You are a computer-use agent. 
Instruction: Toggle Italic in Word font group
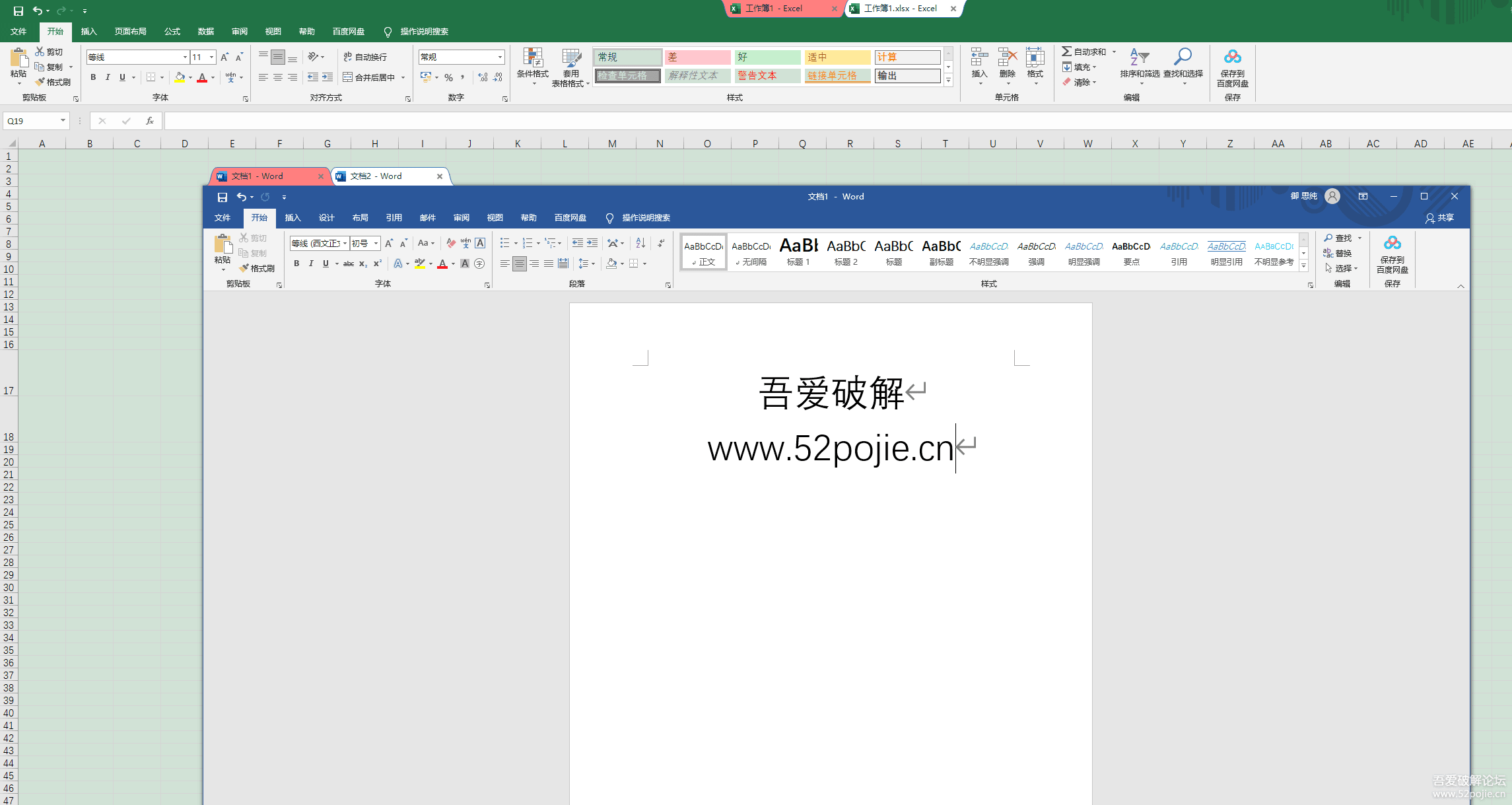click(x=311, y=263)
